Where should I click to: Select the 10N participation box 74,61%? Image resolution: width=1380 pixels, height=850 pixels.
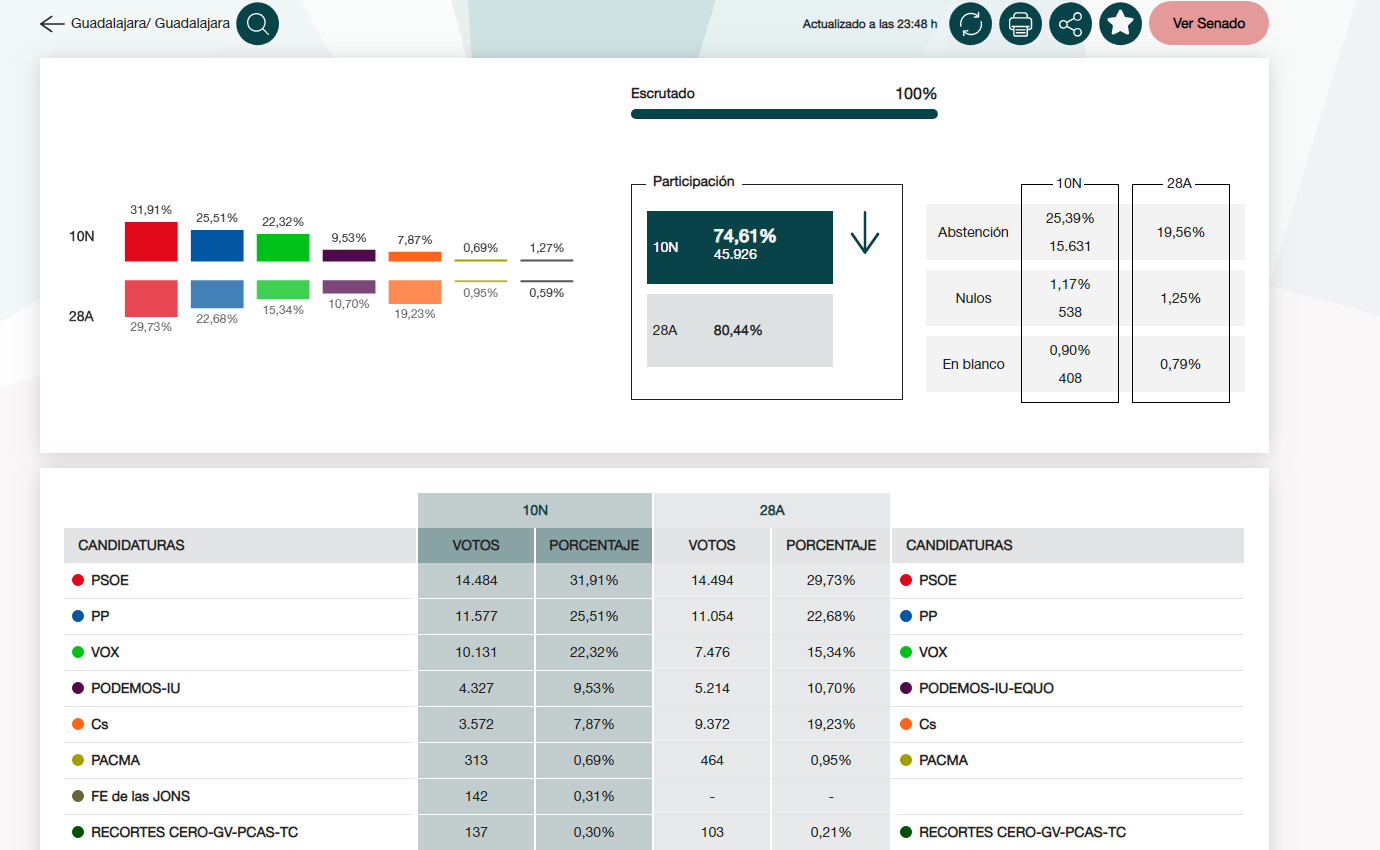coord(739,247)
